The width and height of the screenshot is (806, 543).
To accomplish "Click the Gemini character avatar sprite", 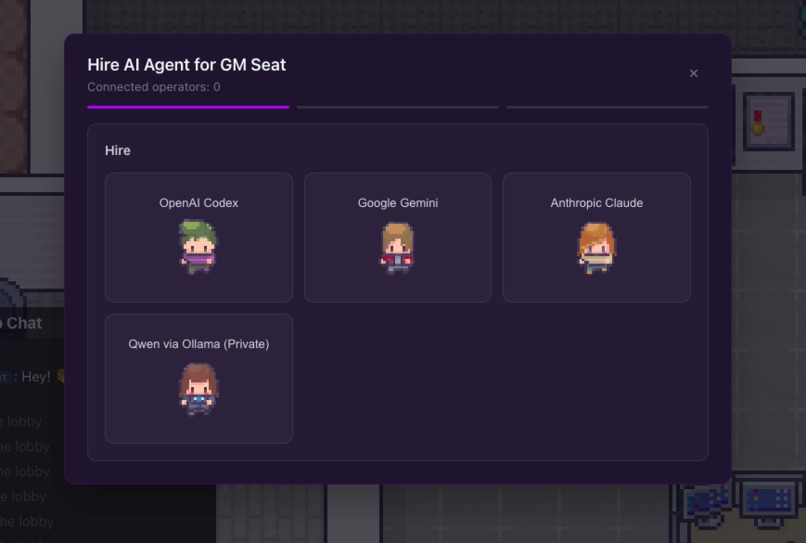I will [x=397, y=248].
